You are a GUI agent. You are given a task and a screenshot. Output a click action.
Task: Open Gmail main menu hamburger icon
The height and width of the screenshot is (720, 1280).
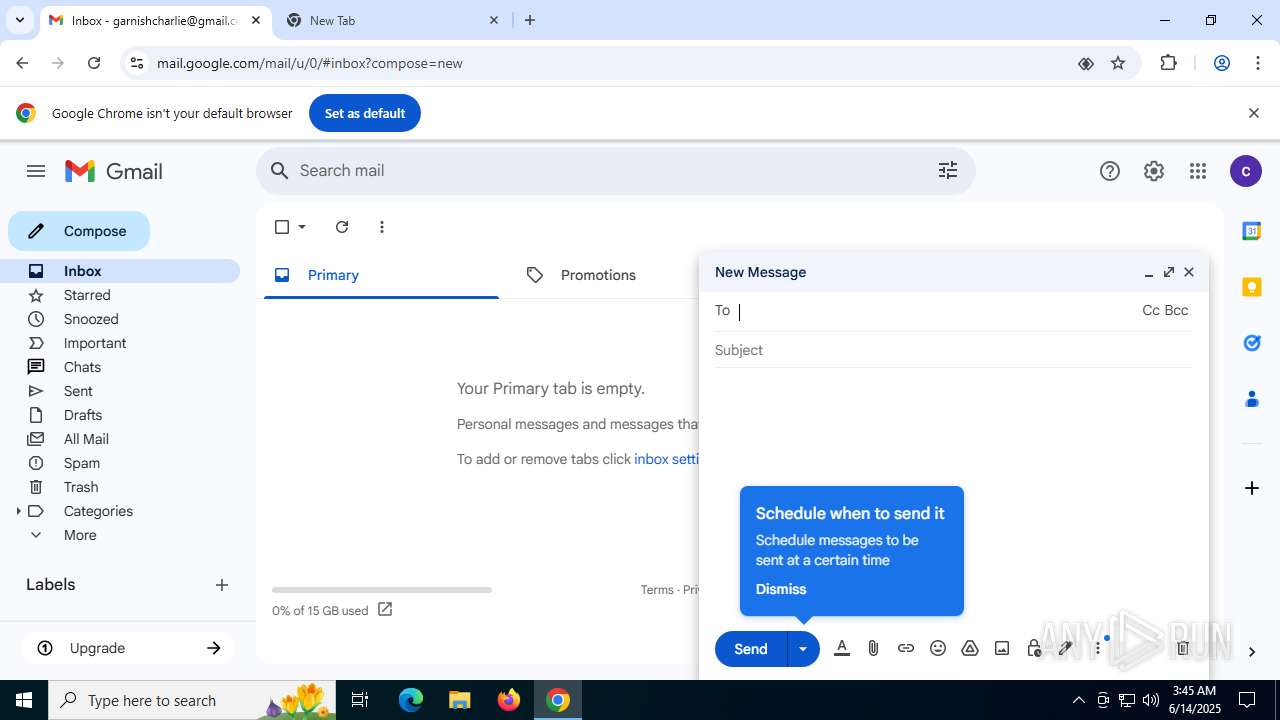point(36,171)
